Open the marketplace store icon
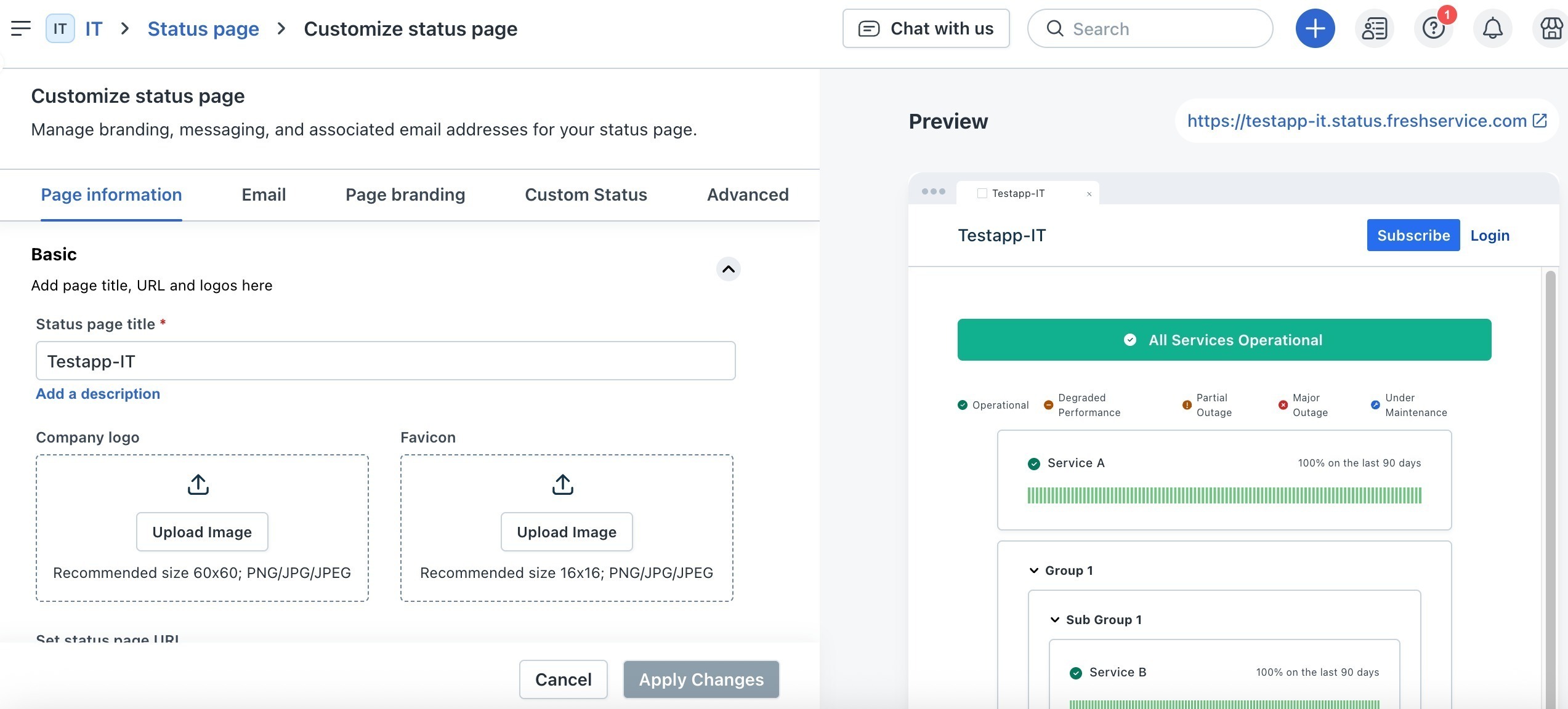 coord(1551,28)
